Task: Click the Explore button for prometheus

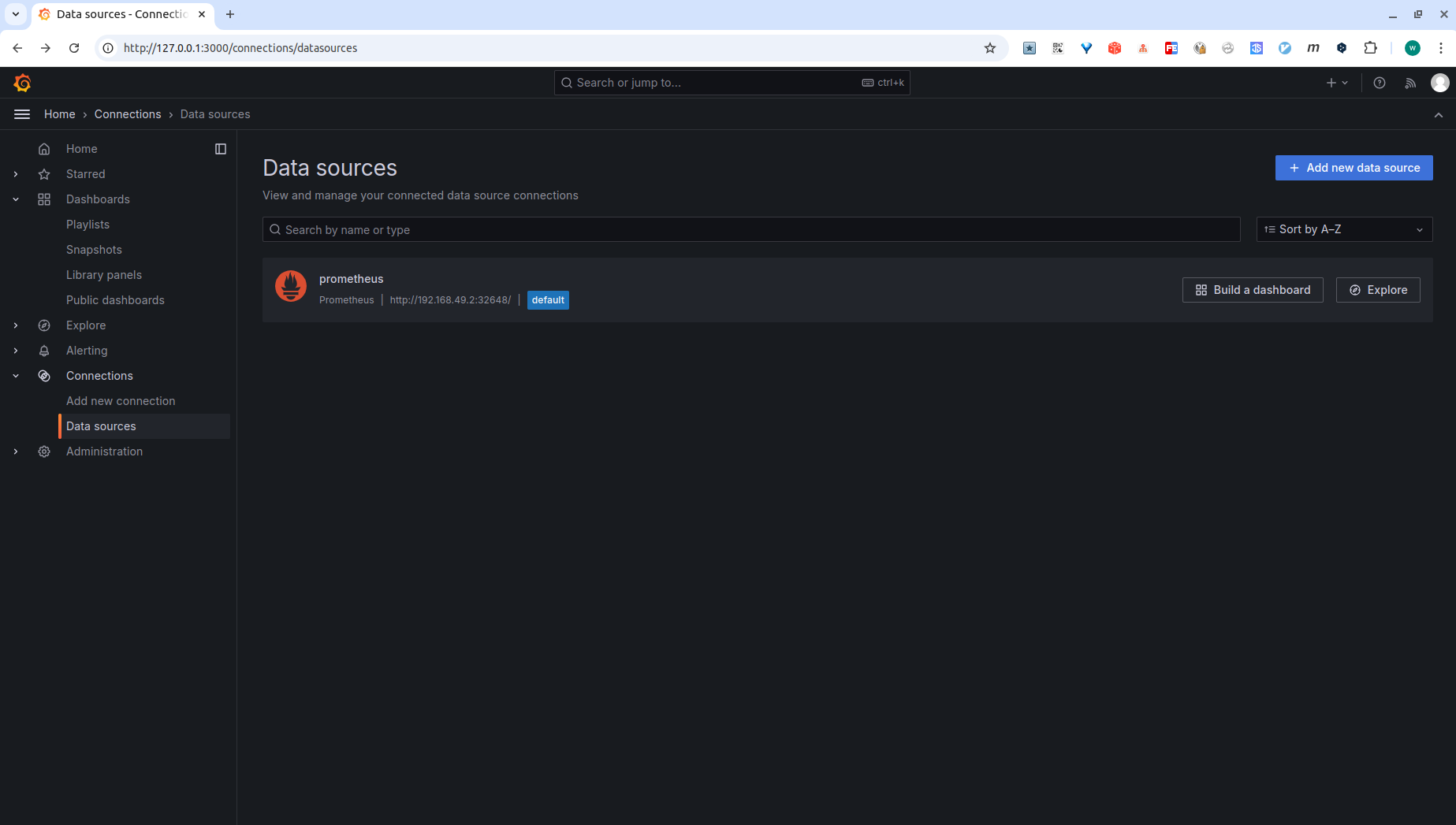Action: point(1378,290)
